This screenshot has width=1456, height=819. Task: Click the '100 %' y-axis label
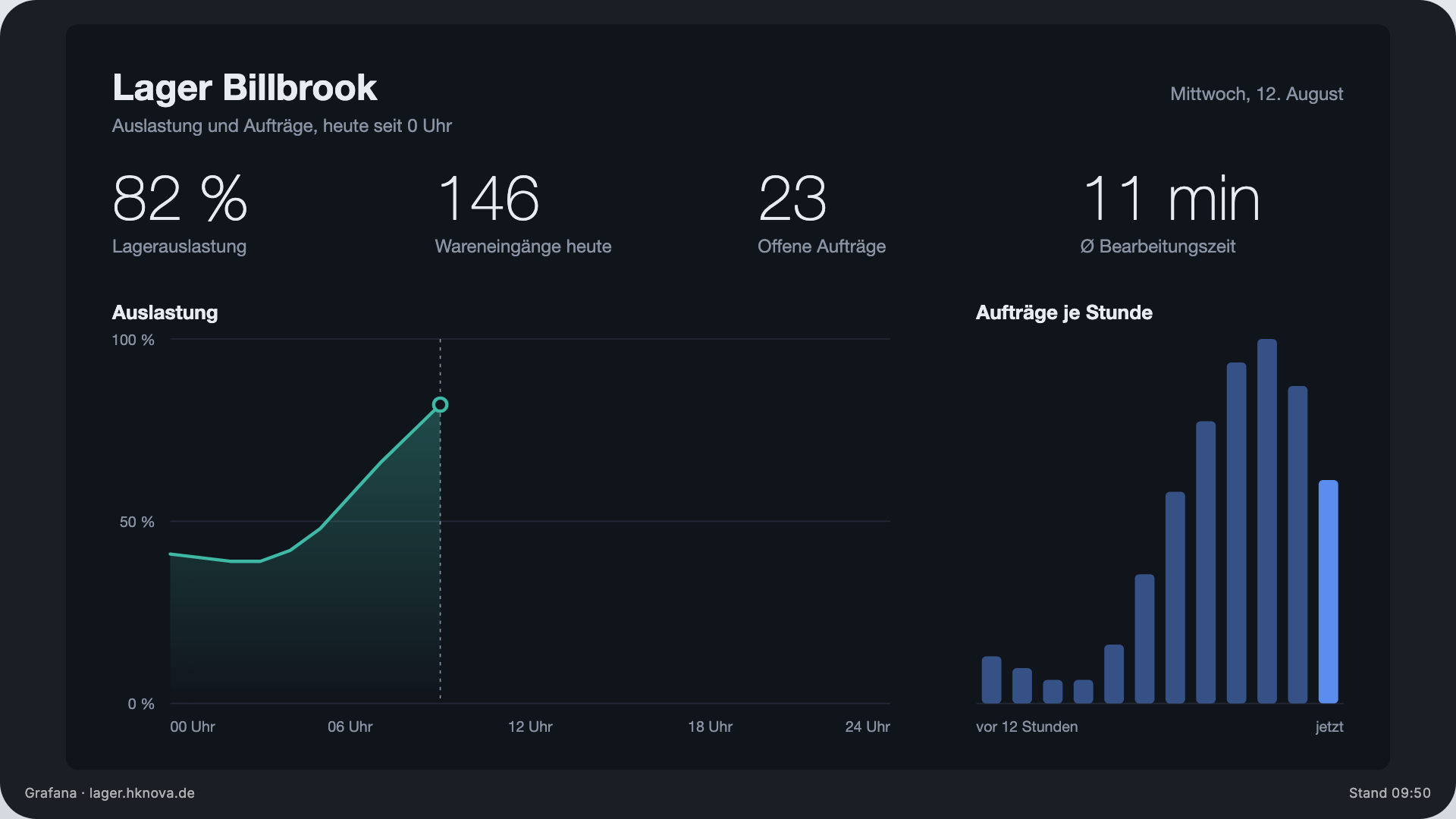[133, 340]
